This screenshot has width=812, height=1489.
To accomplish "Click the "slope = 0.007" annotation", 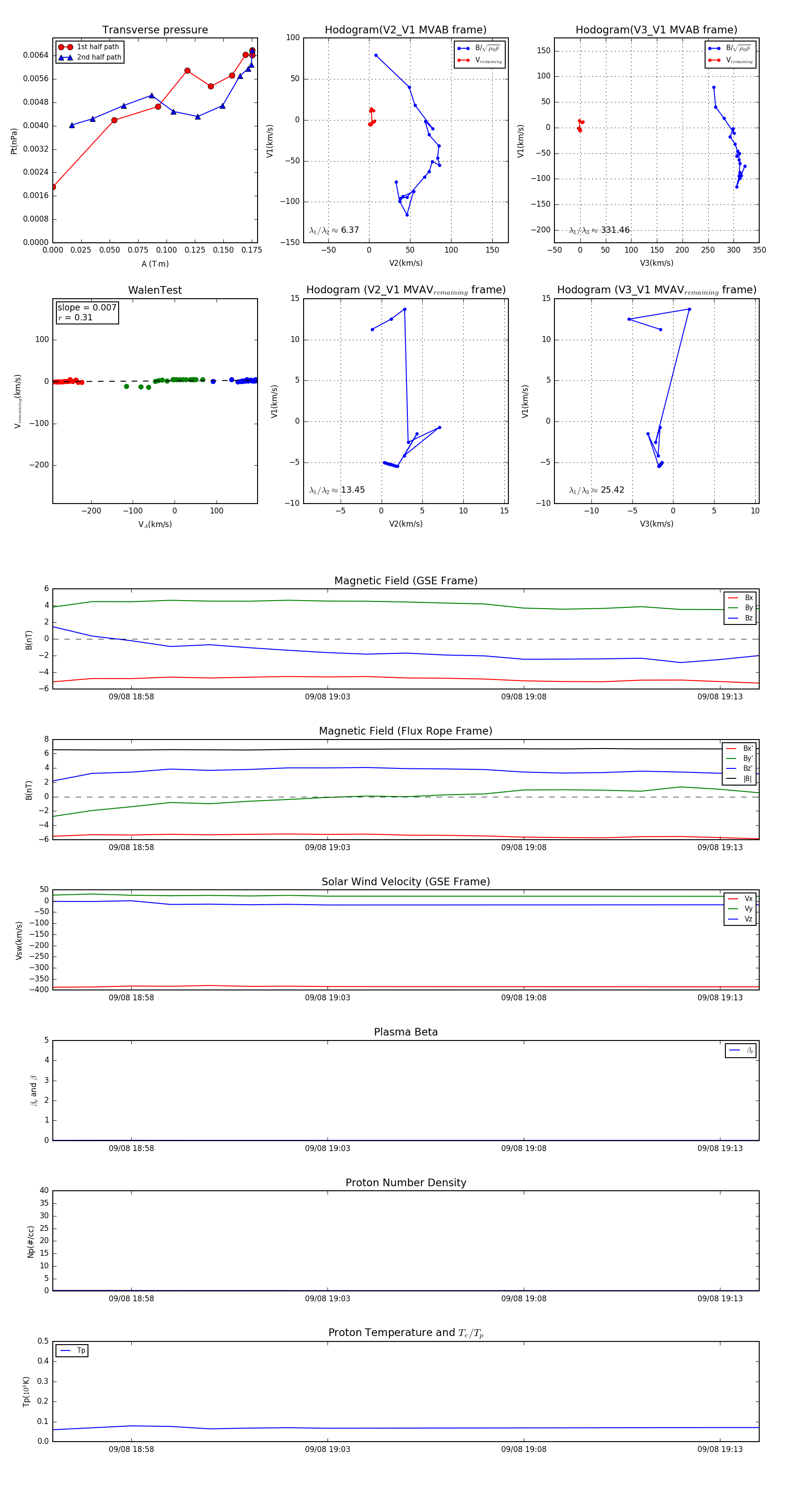I will 87,308.
